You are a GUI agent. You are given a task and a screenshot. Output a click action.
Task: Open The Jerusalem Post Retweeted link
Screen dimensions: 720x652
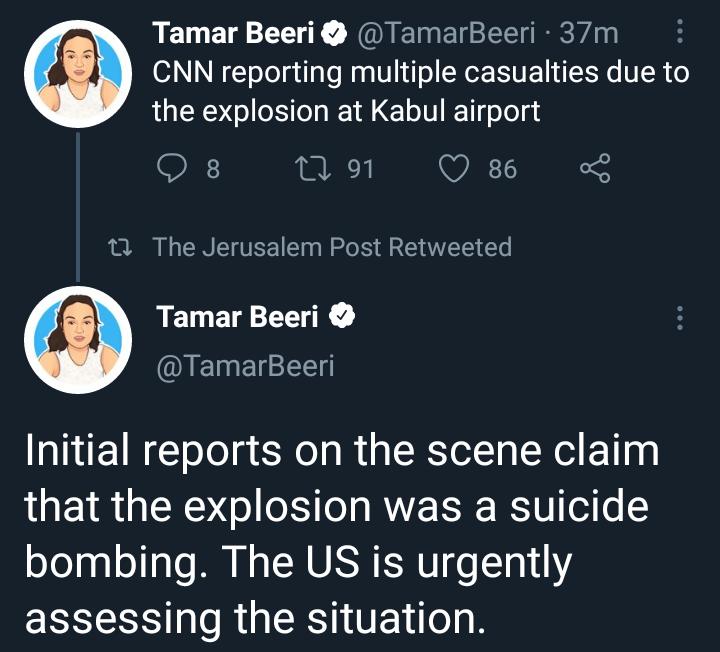pyautogui.click(x=332, y=247)
